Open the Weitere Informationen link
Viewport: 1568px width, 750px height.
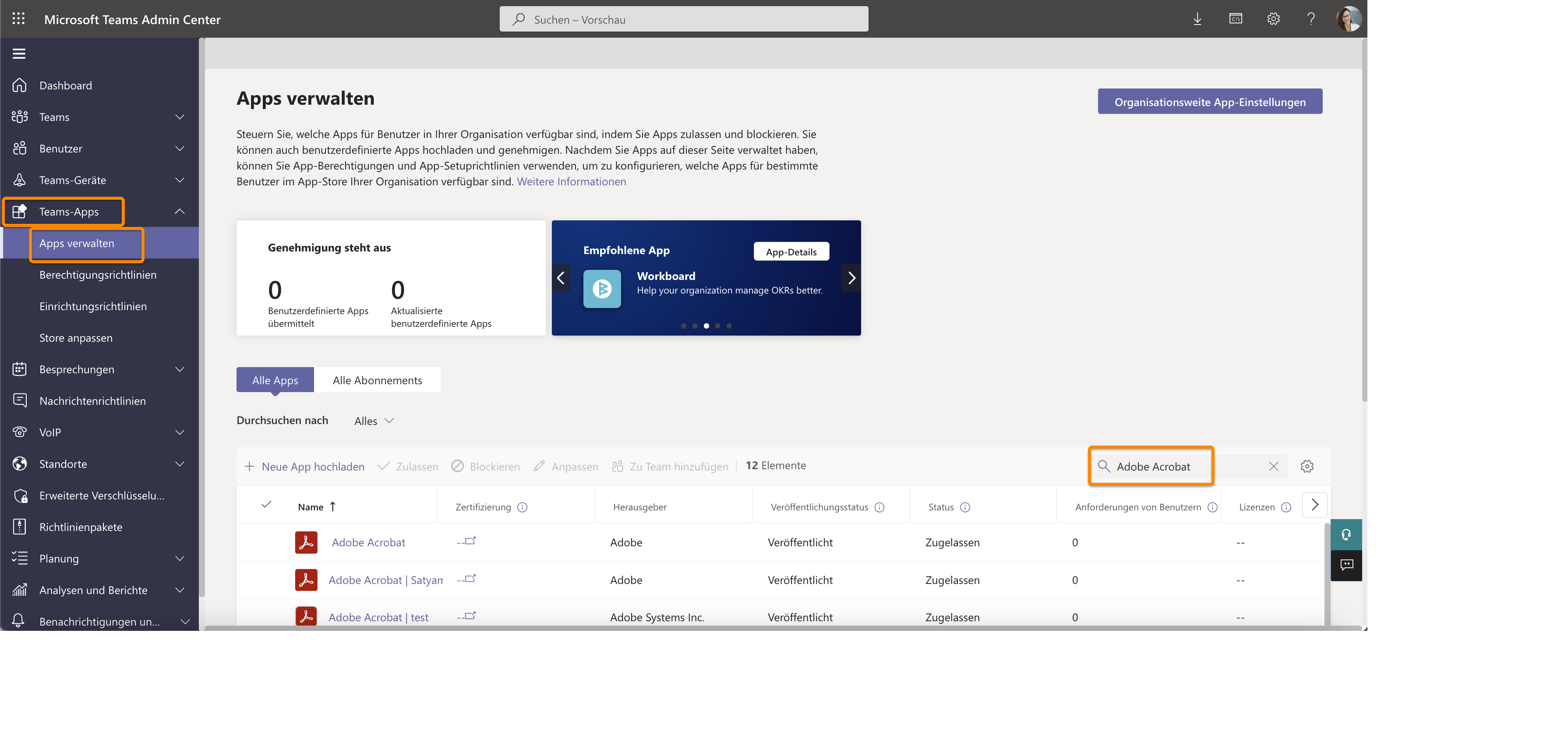(571, 181)
